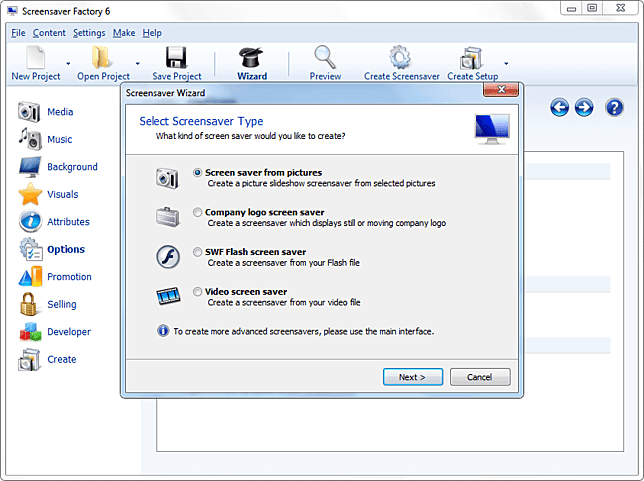Image resolution: width=644 pixels, height=481 pixels.
Task: Click the Developer label in sidebar
Action: pyautogui.click(x=69, y=332)
